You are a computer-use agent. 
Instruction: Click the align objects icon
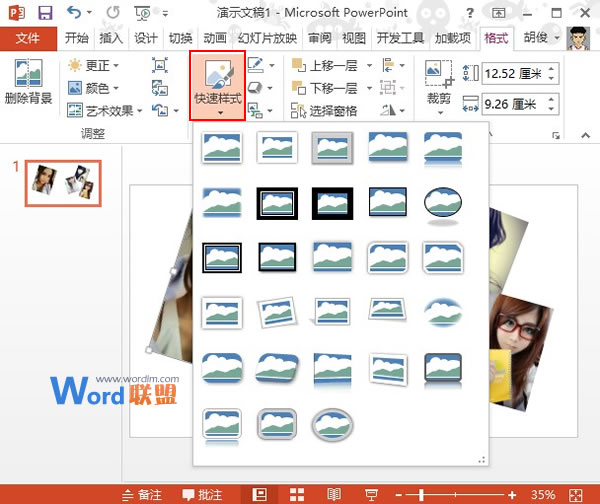[x=388, y=65]
